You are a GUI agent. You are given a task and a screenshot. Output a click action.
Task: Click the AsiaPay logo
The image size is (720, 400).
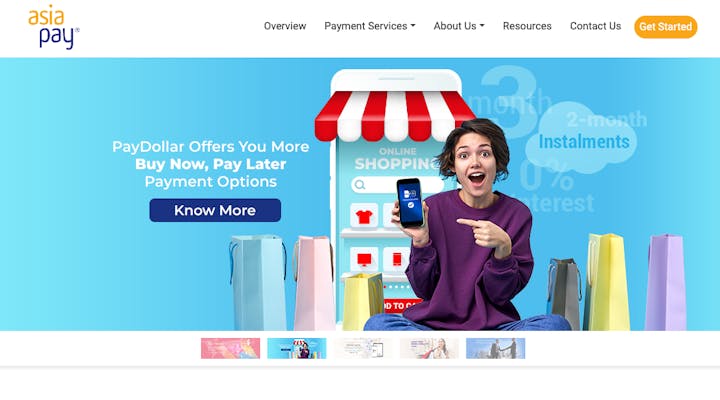[54, 27]
